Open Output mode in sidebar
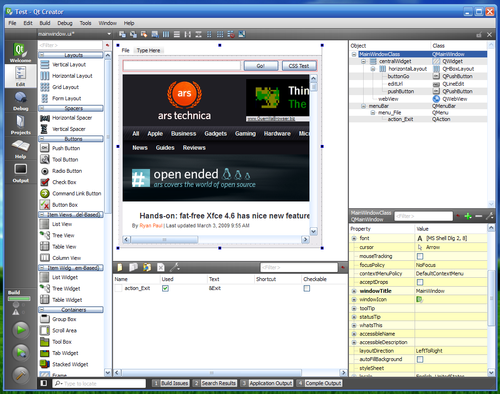This screenshot has height=394, width=500. pos(20,173)
